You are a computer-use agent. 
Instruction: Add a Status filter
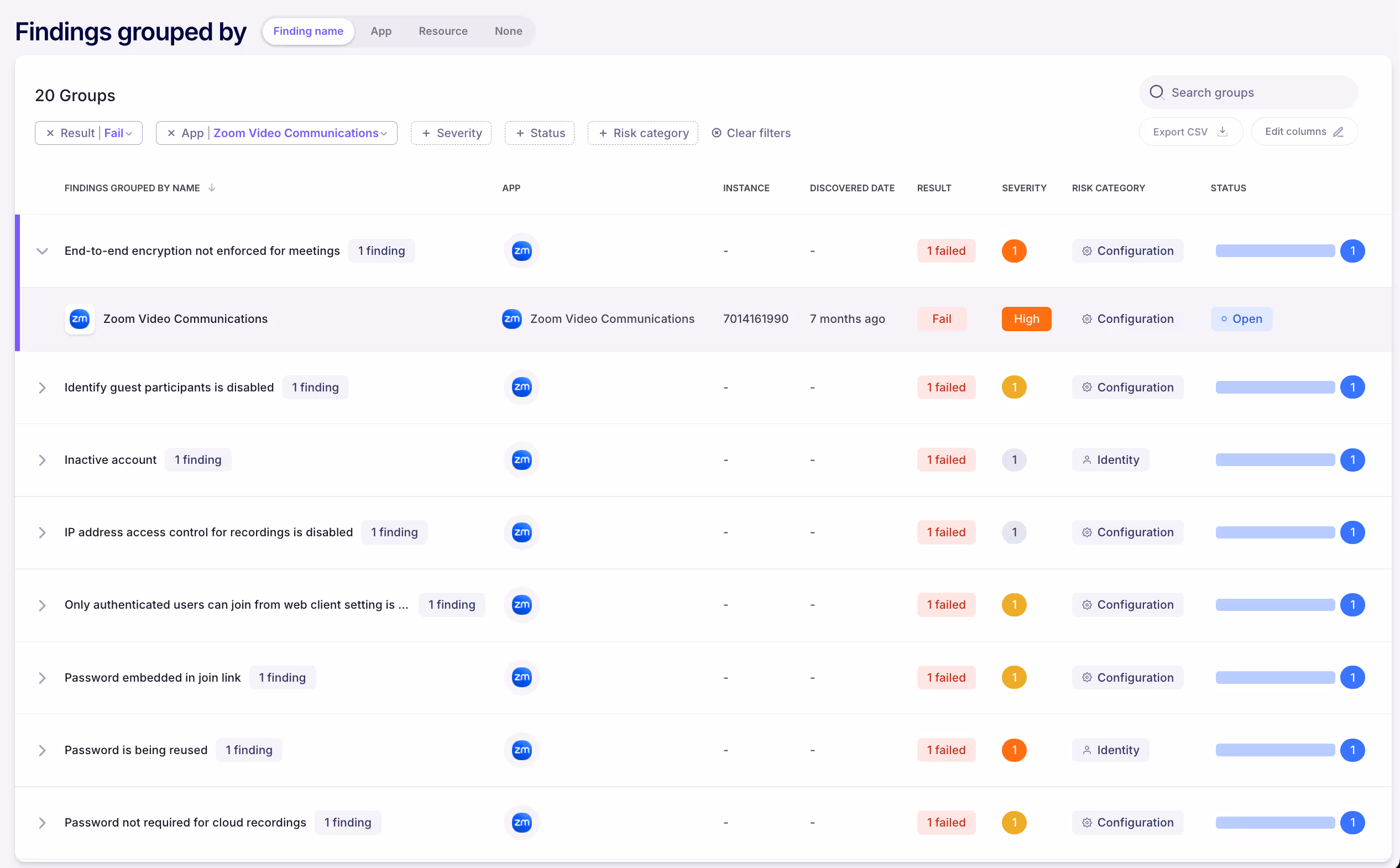click(540, 133)
